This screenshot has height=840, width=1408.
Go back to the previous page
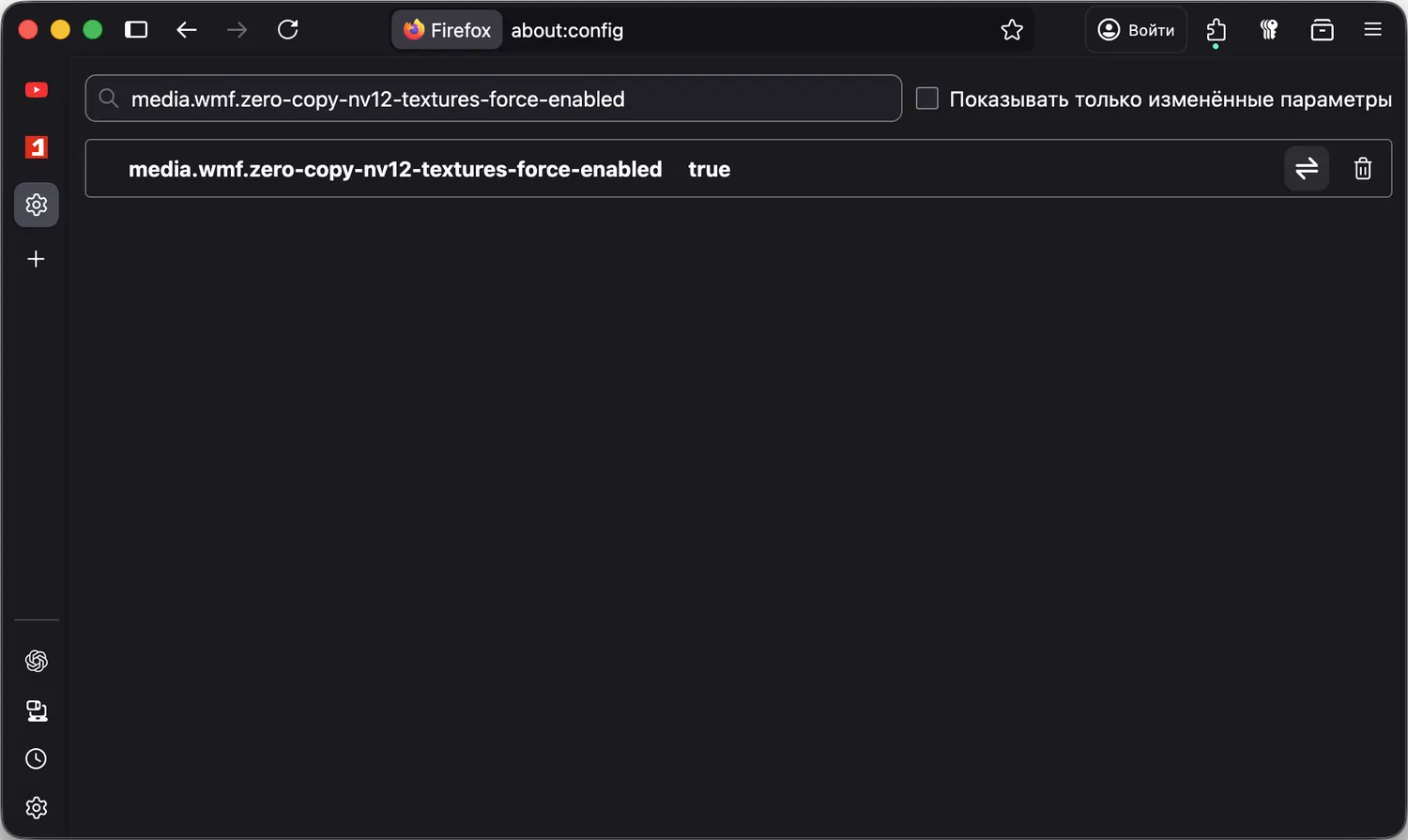tap(187, 30)
